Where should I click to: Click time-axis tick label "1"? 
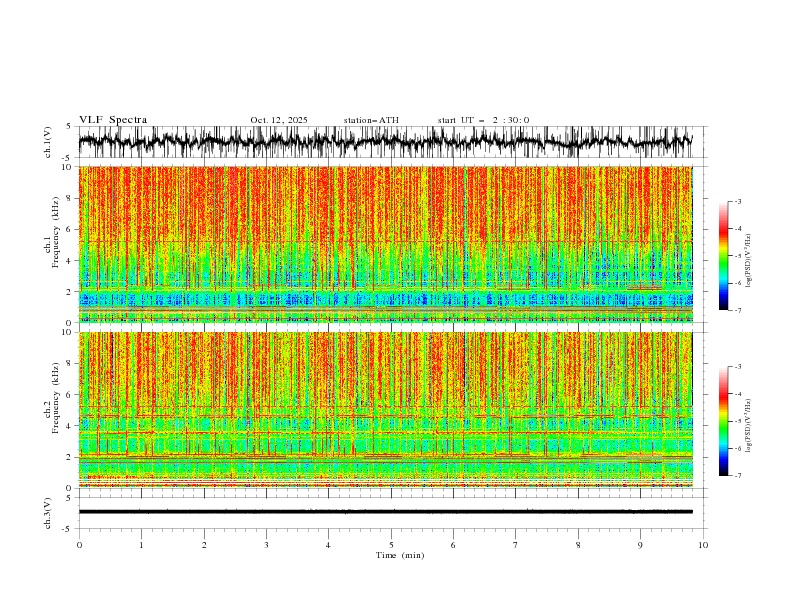(x=141, y=545)
